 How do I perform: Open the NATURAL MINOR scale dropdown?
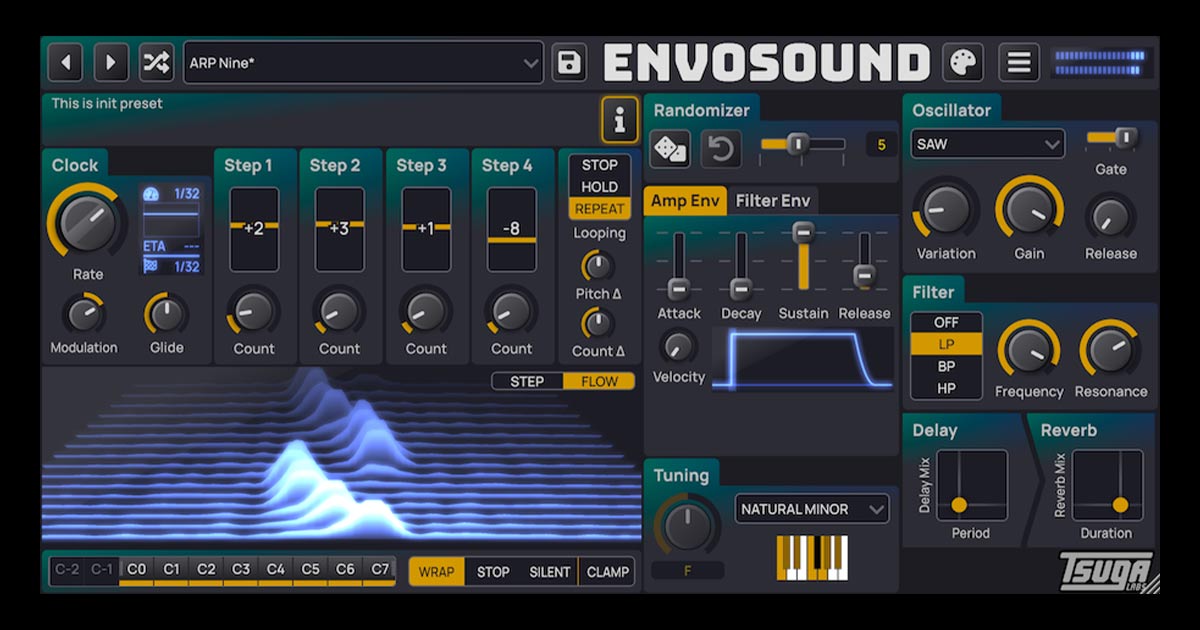click(x=811, y=509)
